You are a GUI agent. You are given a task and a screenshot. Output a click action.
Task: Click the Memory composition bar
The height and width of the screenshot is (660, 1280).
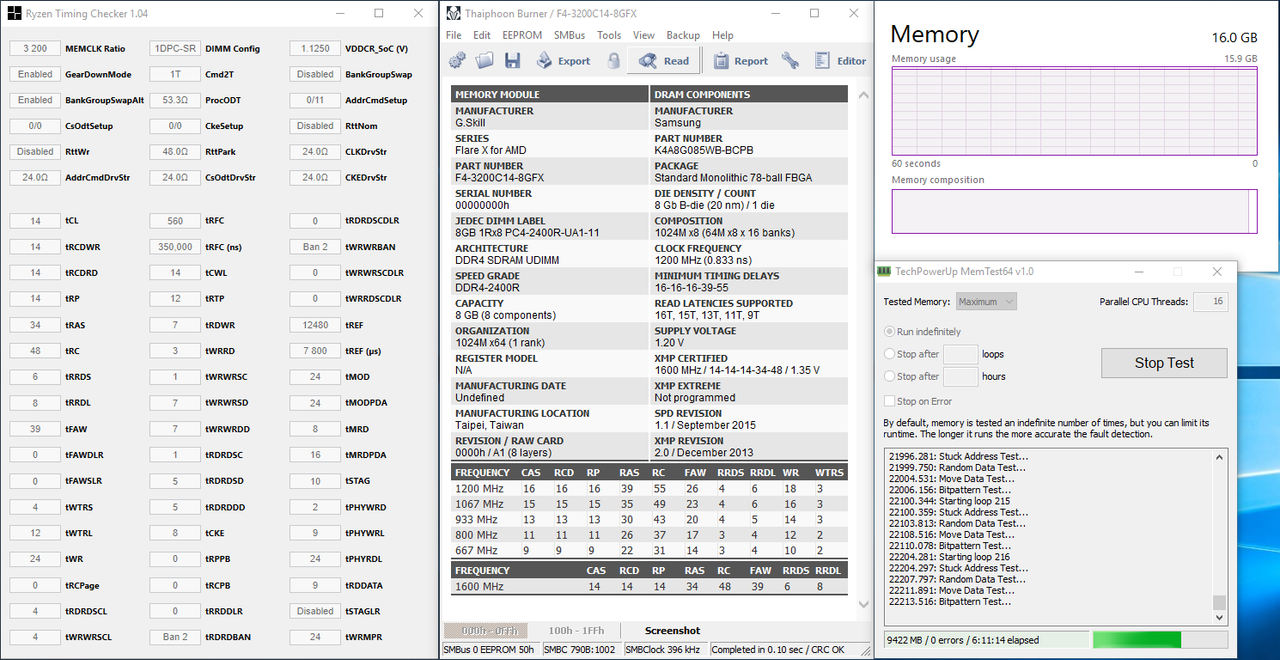point(1074,211)
